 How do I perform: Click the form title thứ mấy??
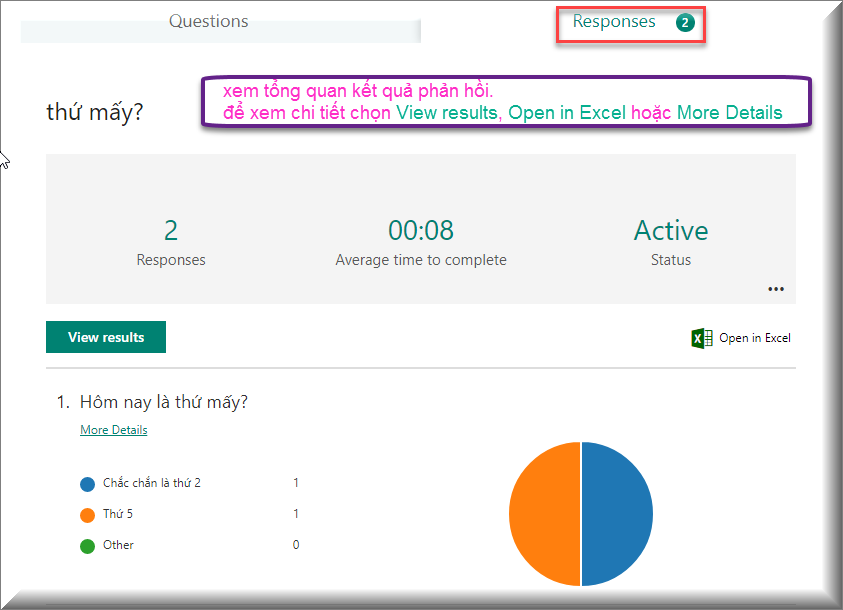pyautogui.click(x=95, y=111)
